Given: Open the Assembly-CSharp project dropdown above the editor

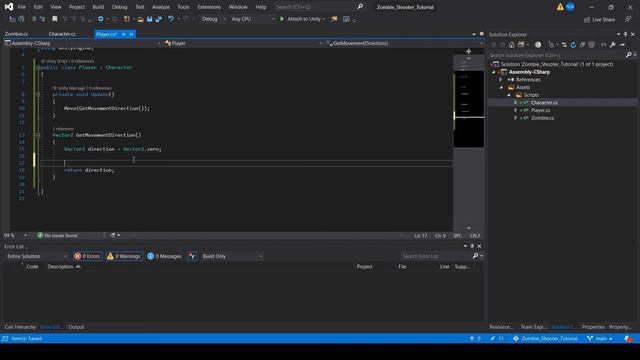Looking at the screenshot, I should tap(82, 43).
